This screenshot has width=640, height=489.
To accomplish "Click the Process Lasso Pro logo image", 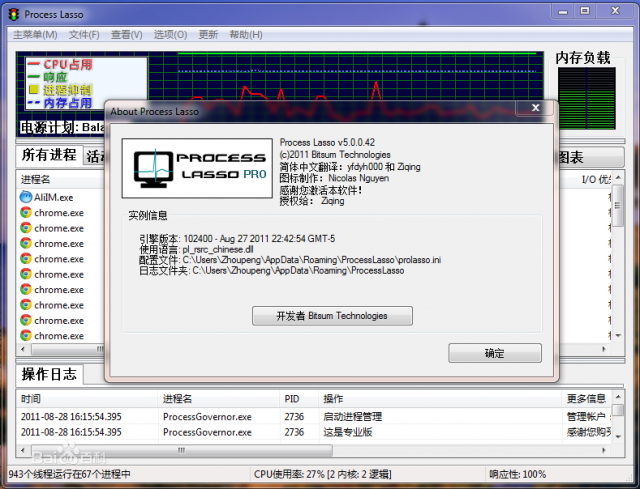I will click(x=195, y=165).
